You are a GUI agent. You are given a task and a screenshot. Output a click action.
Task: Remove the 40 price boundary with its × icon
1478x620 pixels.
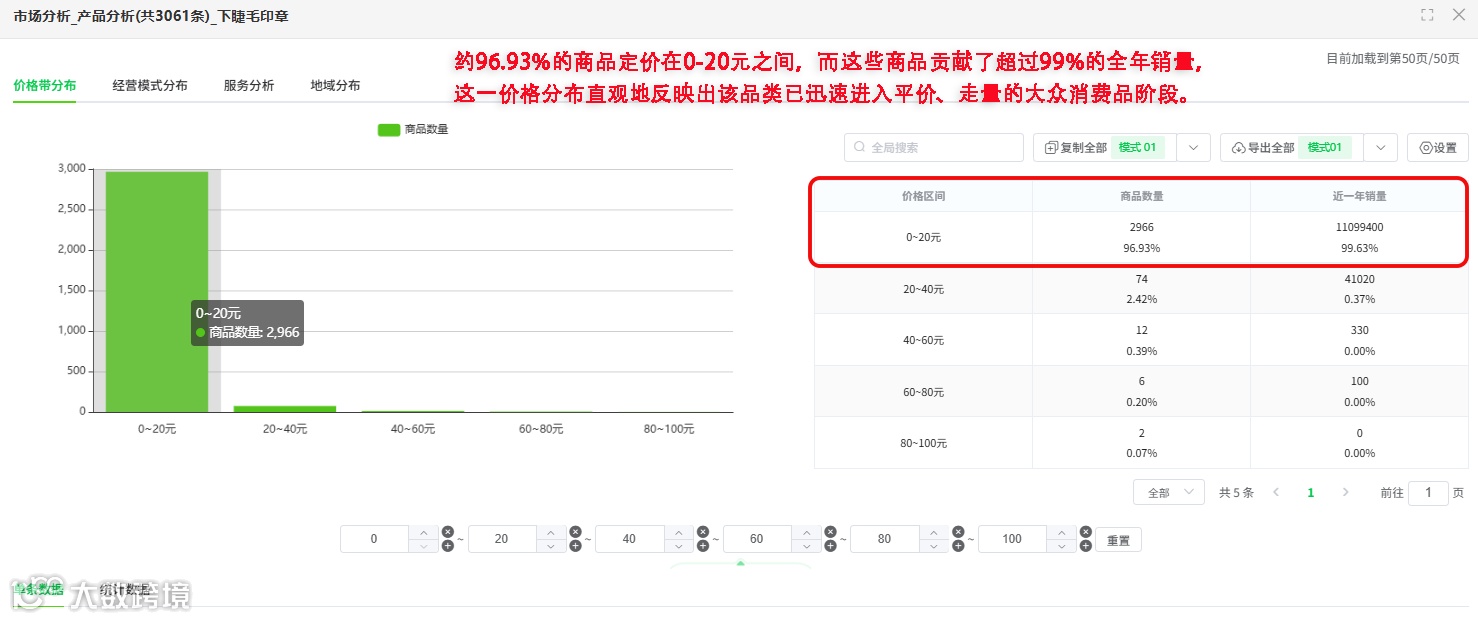(x=703, y=532)
